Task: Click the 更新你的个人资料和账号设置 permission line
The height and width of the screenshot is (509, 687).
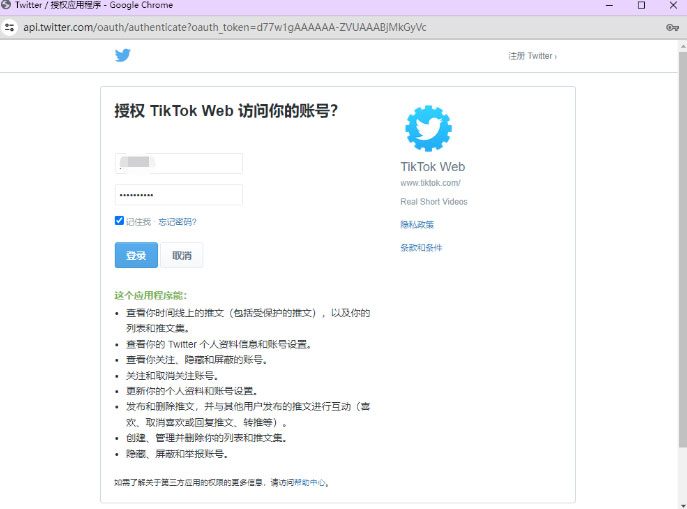Action: click(x=191, y=391)
